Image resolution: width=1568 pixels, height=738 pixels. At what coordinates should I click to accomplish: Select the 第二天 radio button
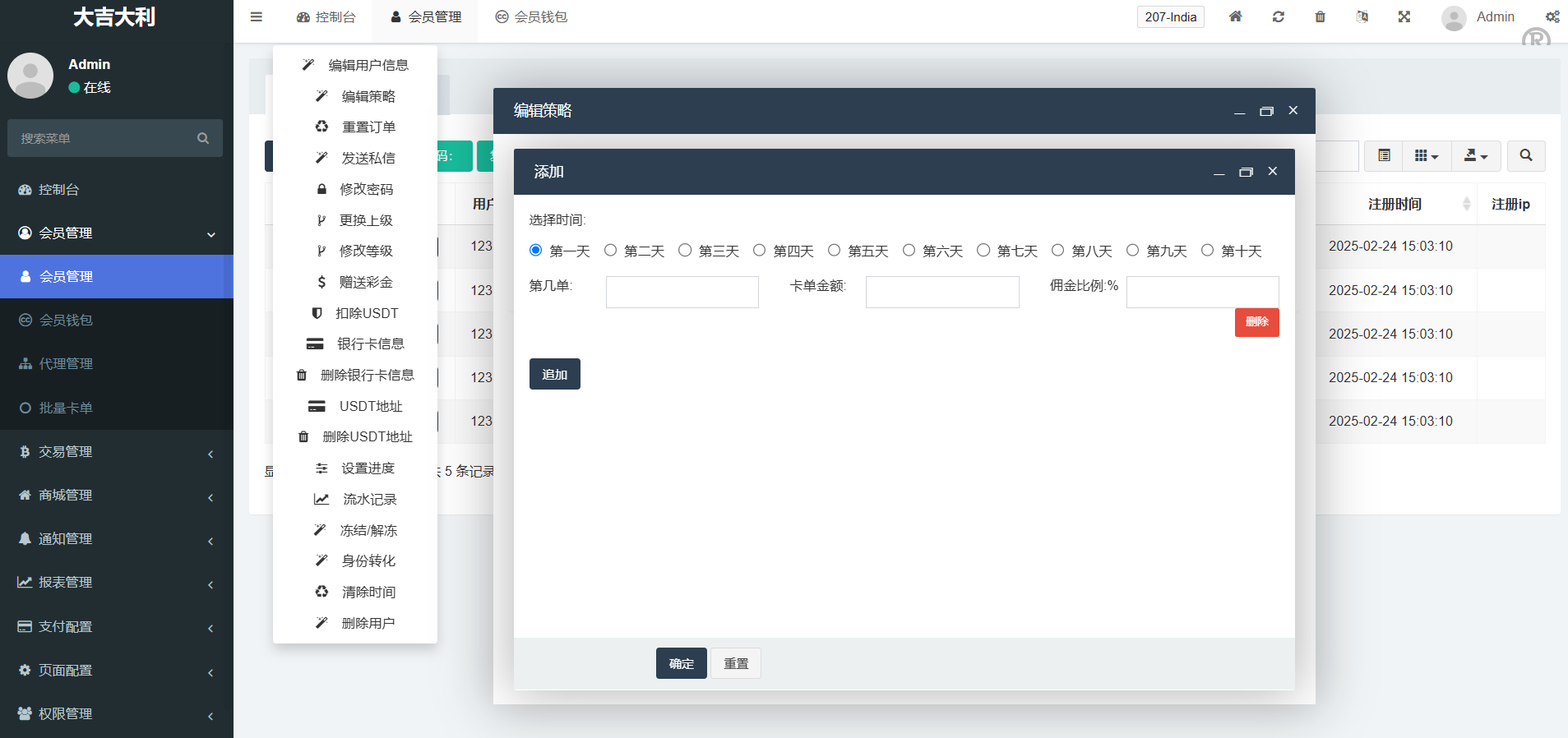click(610, 250)
